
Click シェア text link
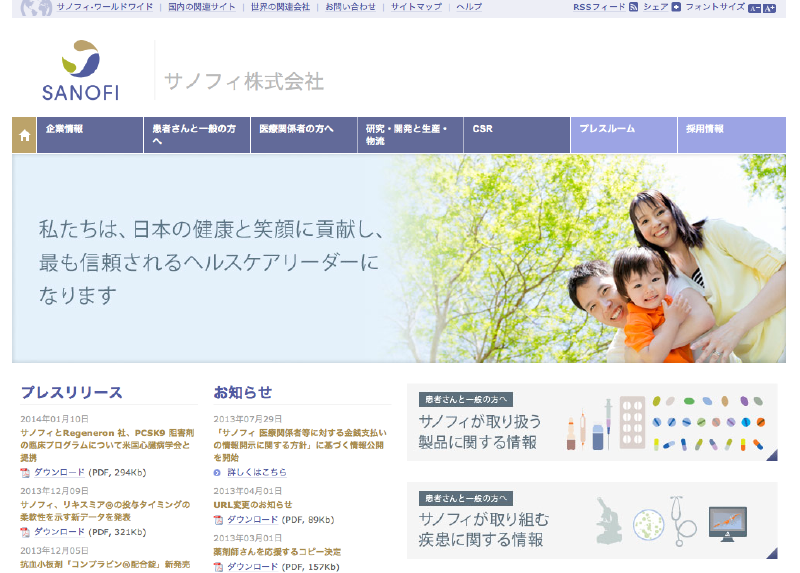point(656,7)
